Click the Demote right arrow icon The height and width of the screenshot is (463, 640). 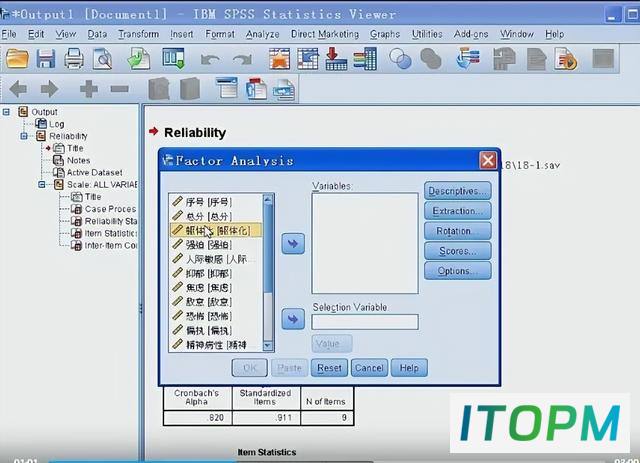click(x=49, y=89)
